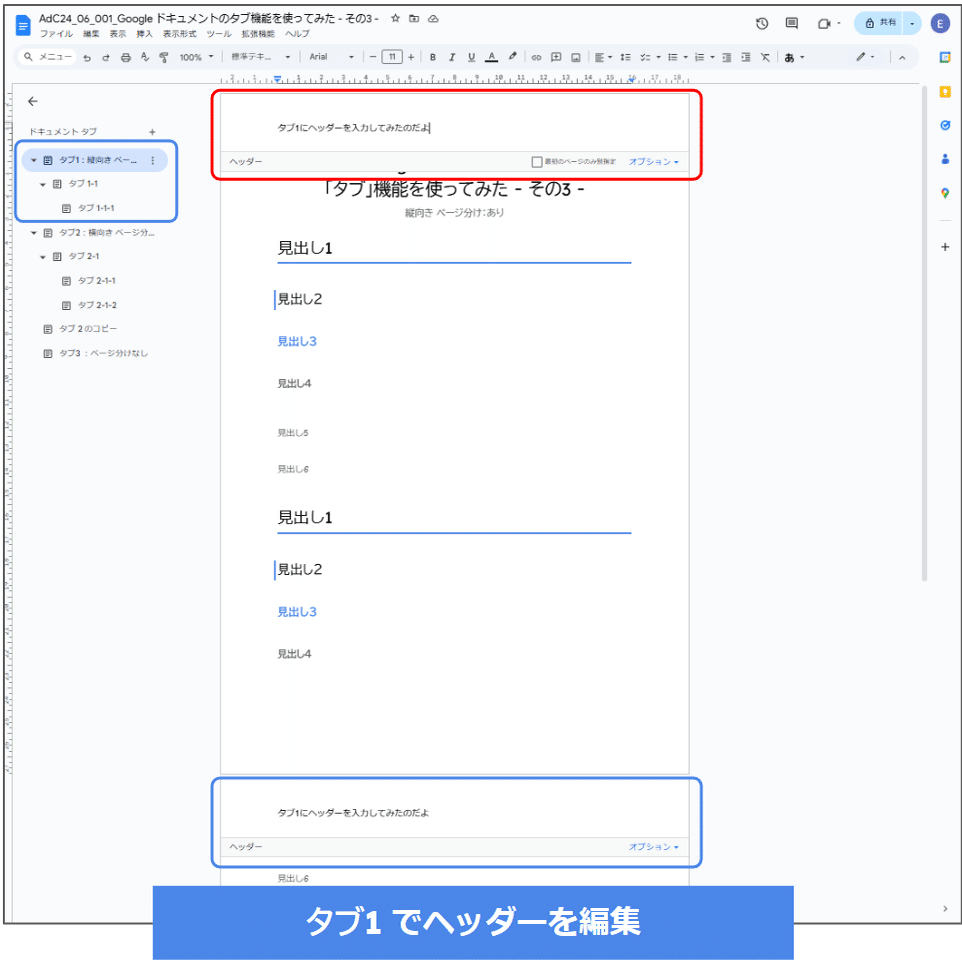This screenshot has width=962, height=962.
Task: Open the text color picker
Action: [491, 57]
